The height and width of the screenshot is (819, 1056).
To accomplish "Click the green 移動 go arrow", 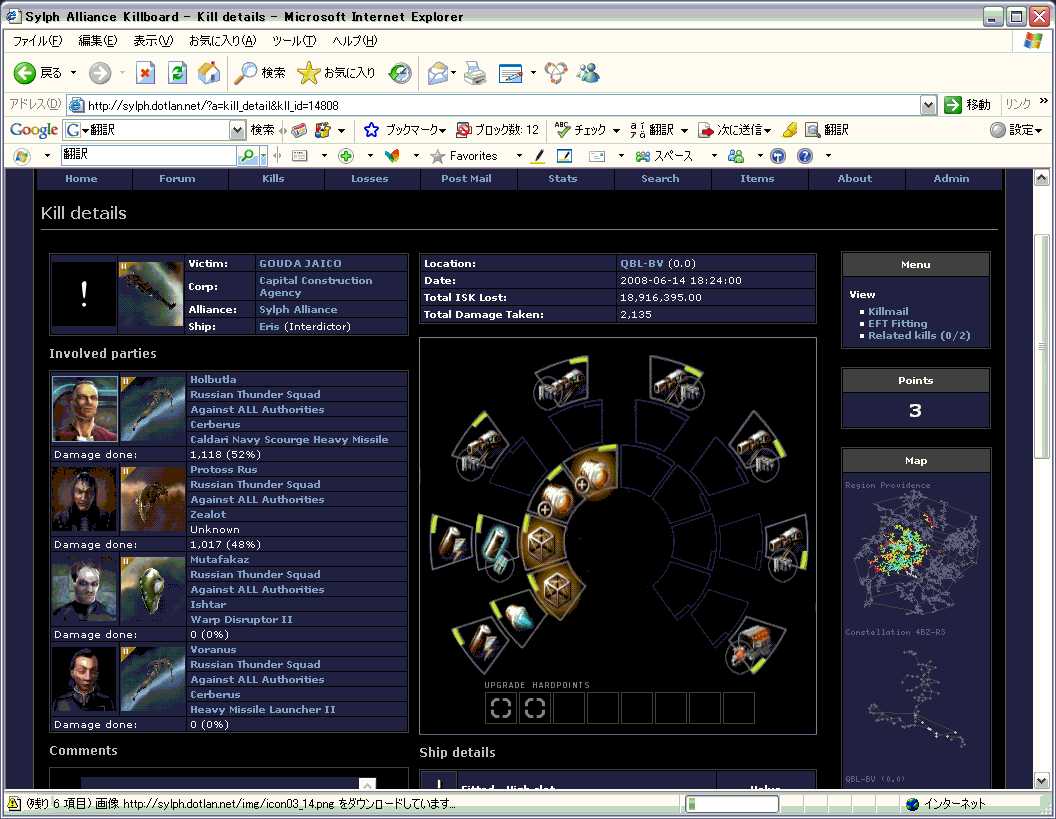I will point(952,104).
